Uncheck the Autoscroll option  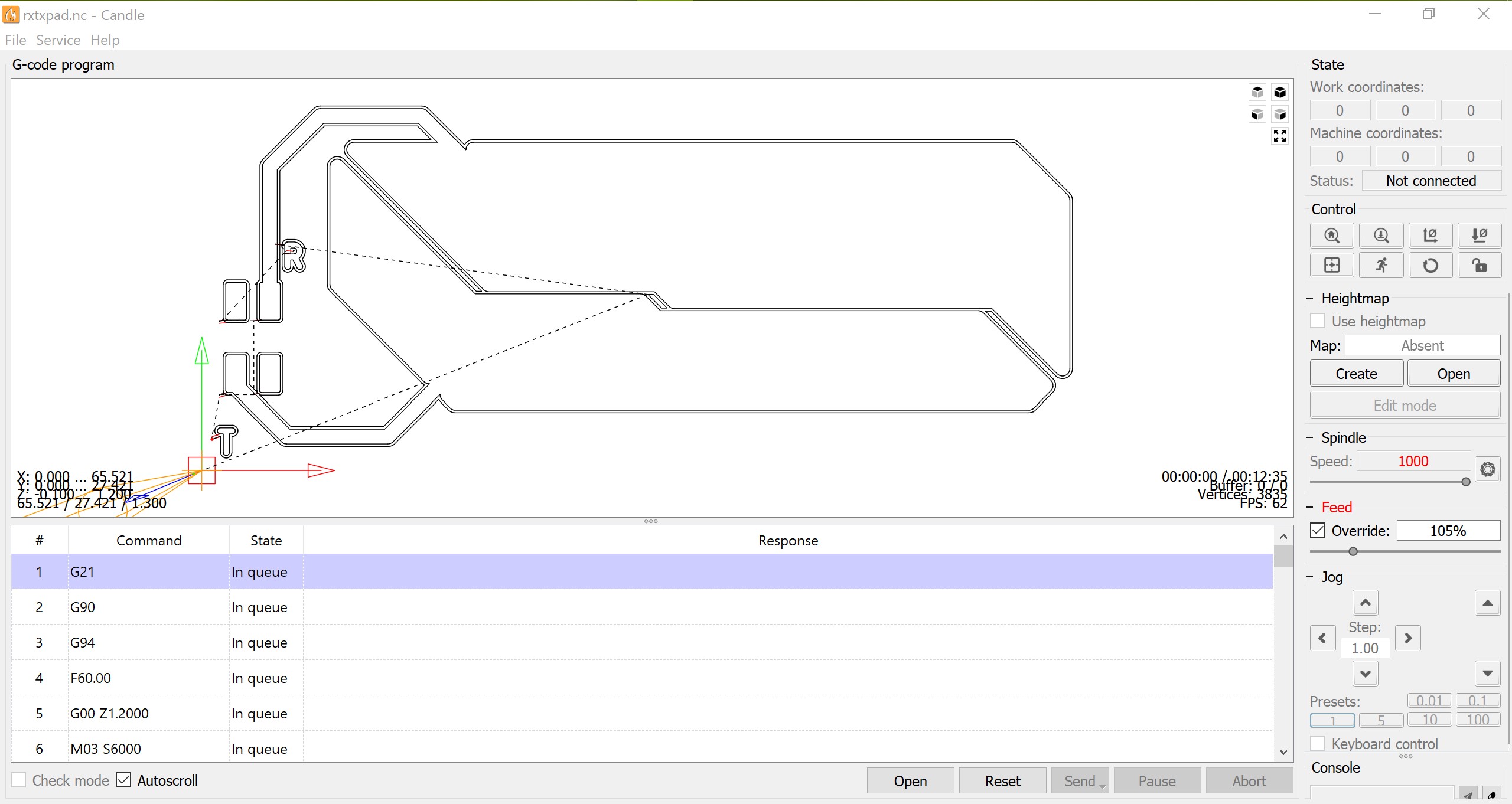pos(123,780)
